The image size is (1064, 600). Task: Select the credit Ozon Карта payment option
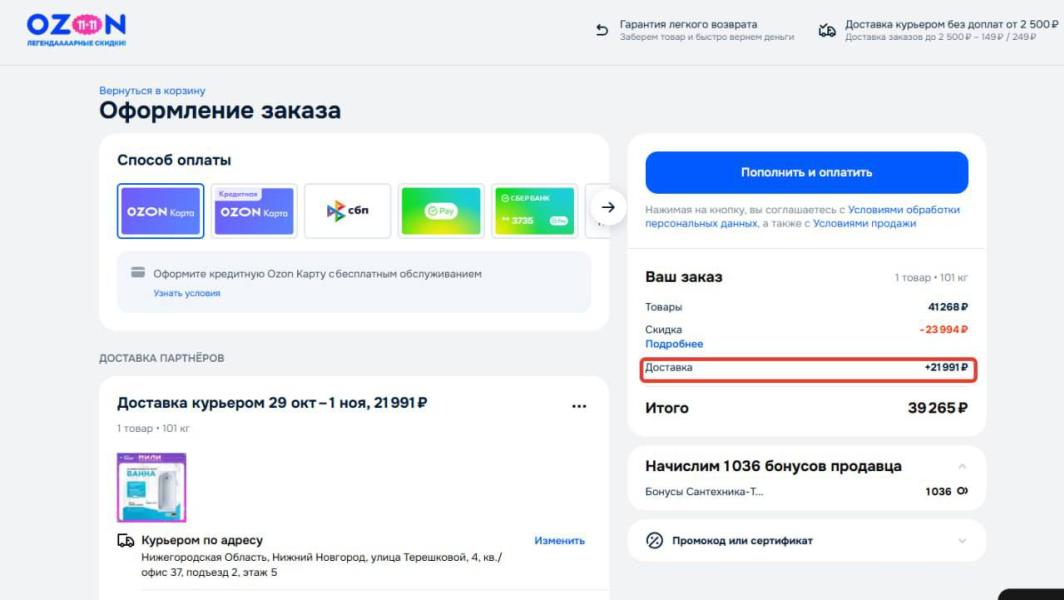click(254, 211)
